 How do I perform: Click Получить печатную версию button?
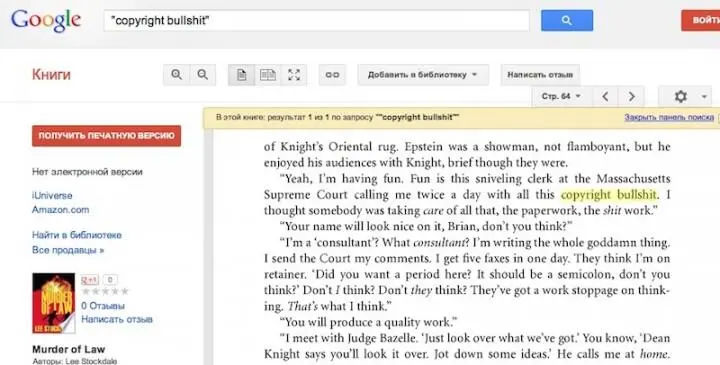tap(107, 136)
